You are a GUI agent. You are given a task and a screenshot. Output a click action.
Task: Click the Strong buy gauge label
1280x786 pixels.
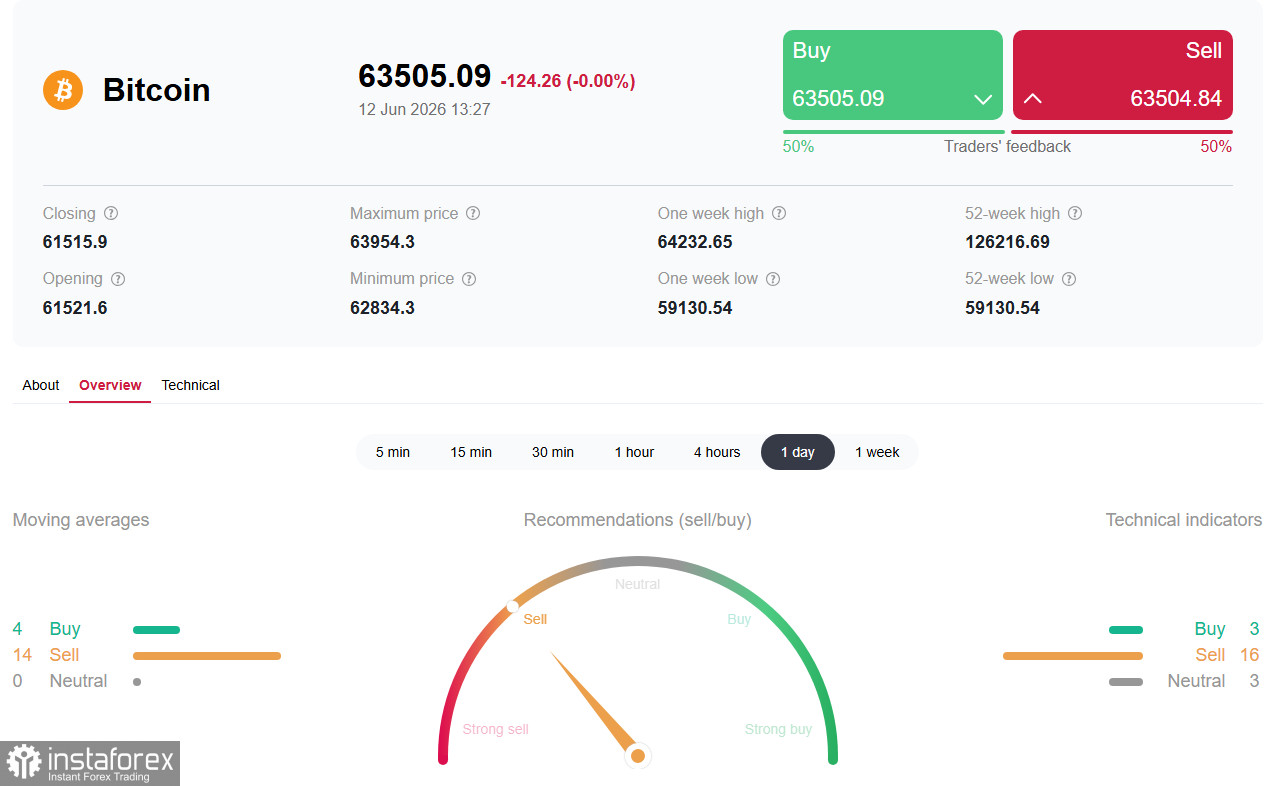[x=778, y=729]
